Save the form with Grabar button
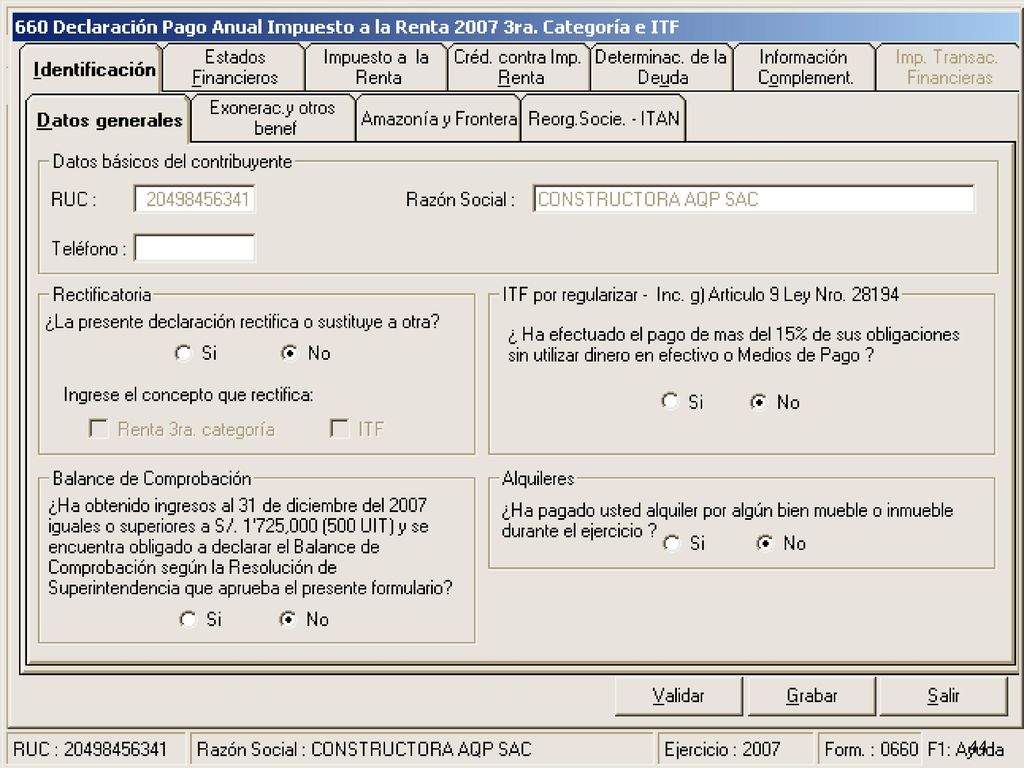 (x=811, y=696)
